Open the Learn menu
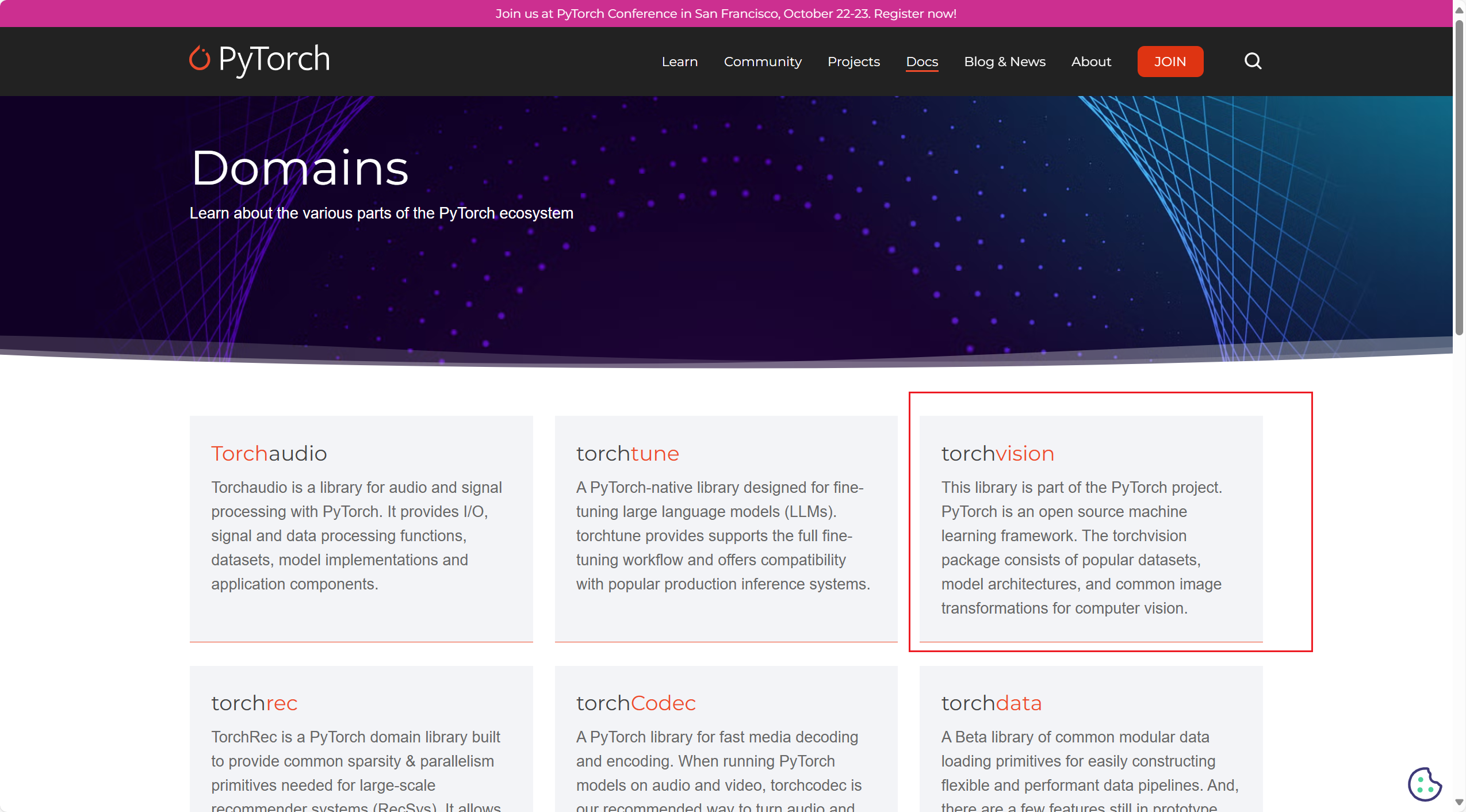 (x=679, y=62)
